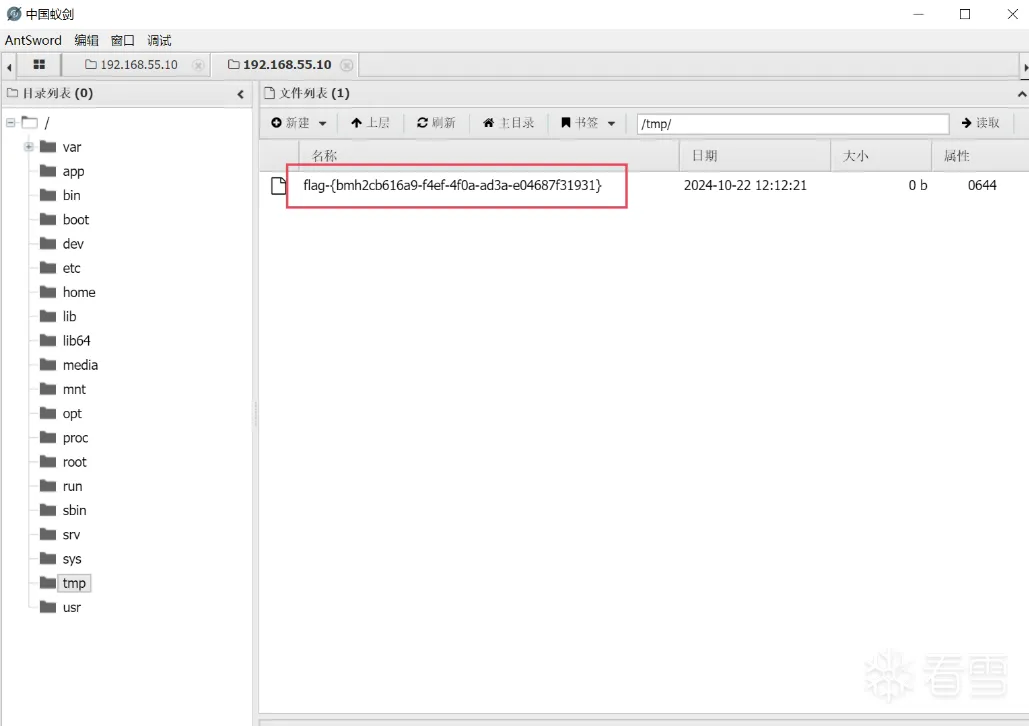Select the dev folder icon
Viewport: 1029px width, 726px height.
[48, 244]
